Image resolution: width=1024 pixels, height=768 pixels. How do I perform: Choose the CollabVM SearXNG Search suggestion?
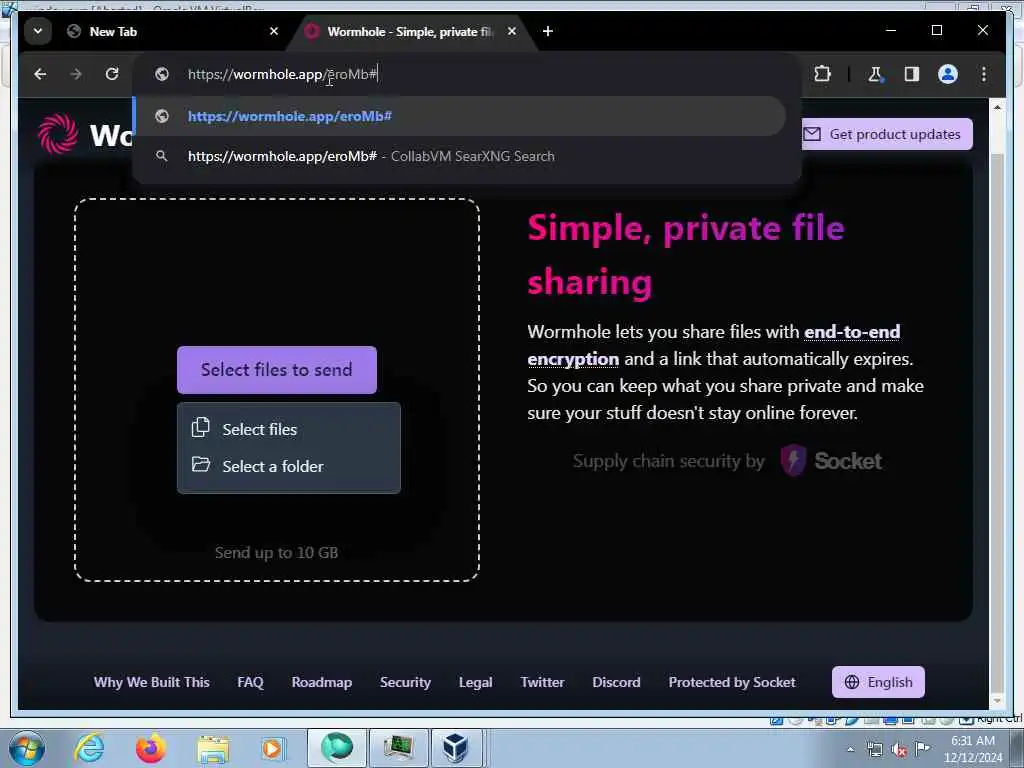pos(459,157)
